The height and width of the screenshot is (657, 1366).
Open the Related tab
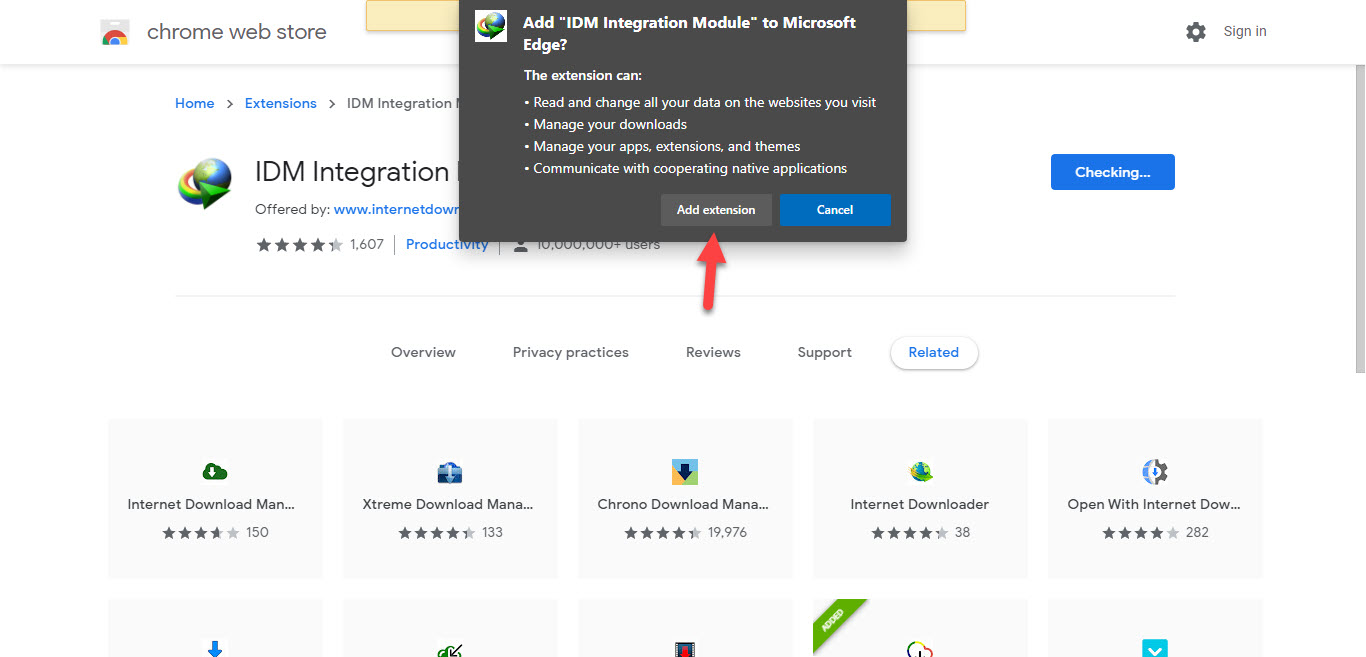coord(933,352)
